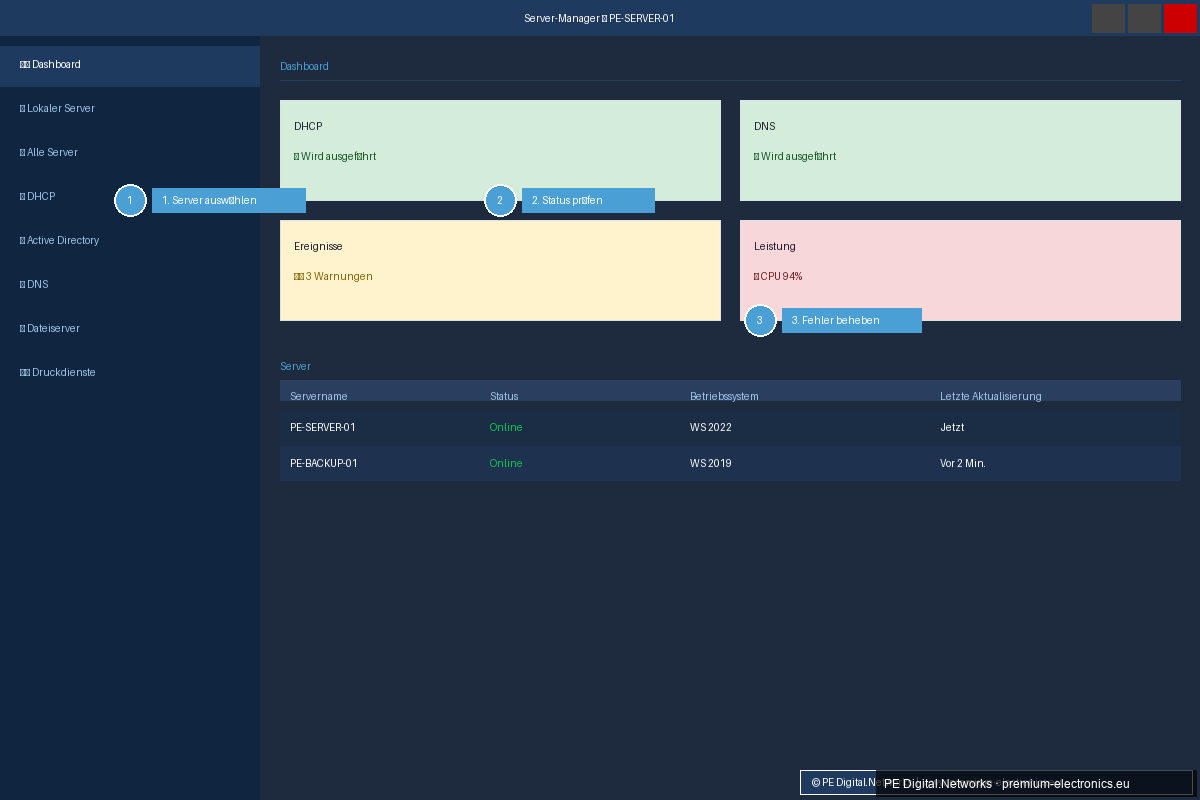The height and width of the screenshot is (800, 1200).
Task: Open Dateiserver in the sidebar
Action: click(x=130, y=329)
